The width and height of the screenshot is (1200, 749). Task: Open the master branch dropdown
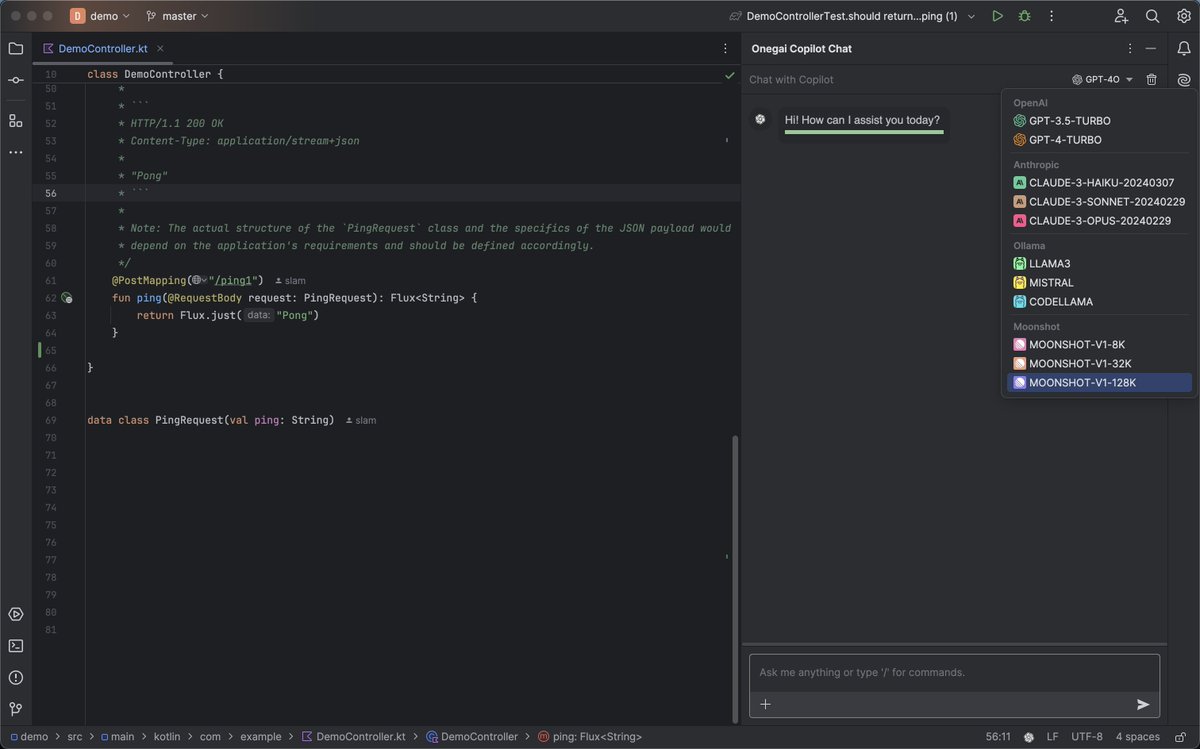coord(177,16)
